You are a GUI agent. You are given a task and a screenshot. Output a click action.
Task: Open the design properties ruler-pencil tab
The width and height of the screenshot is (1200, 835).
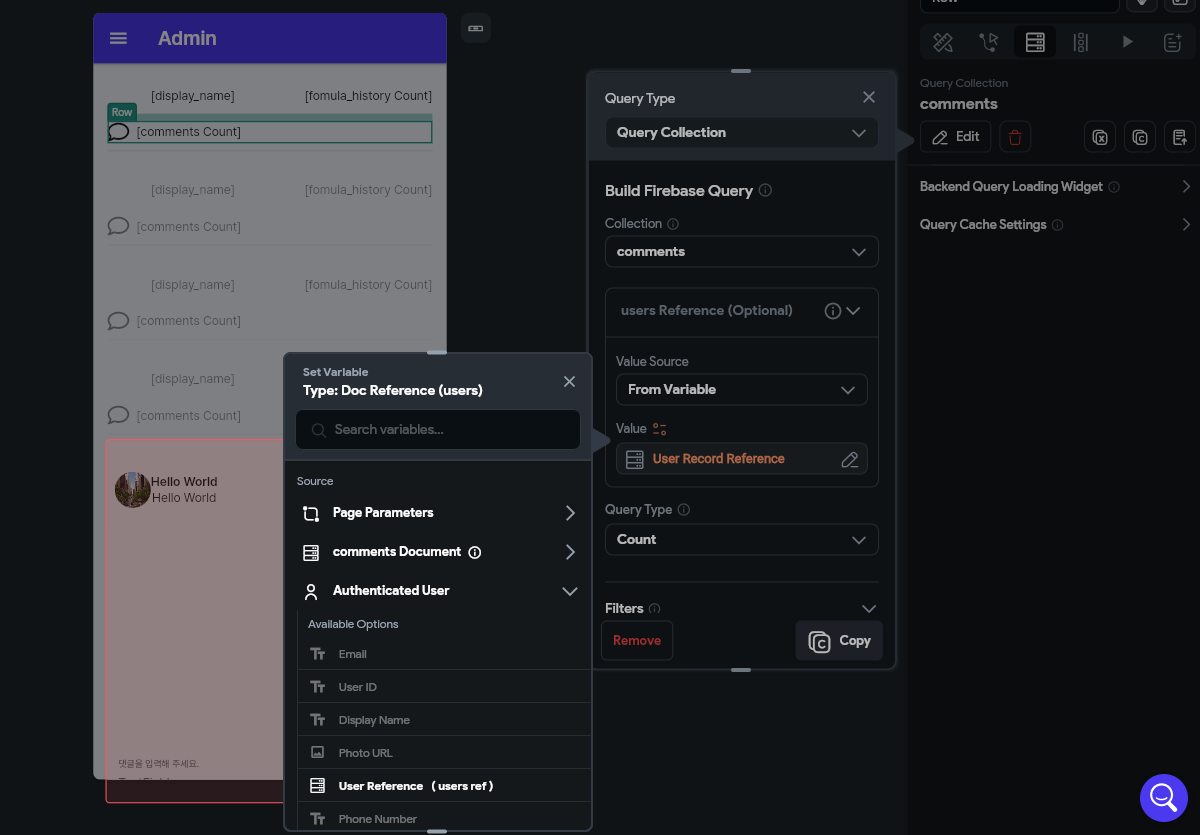[943, 42]
